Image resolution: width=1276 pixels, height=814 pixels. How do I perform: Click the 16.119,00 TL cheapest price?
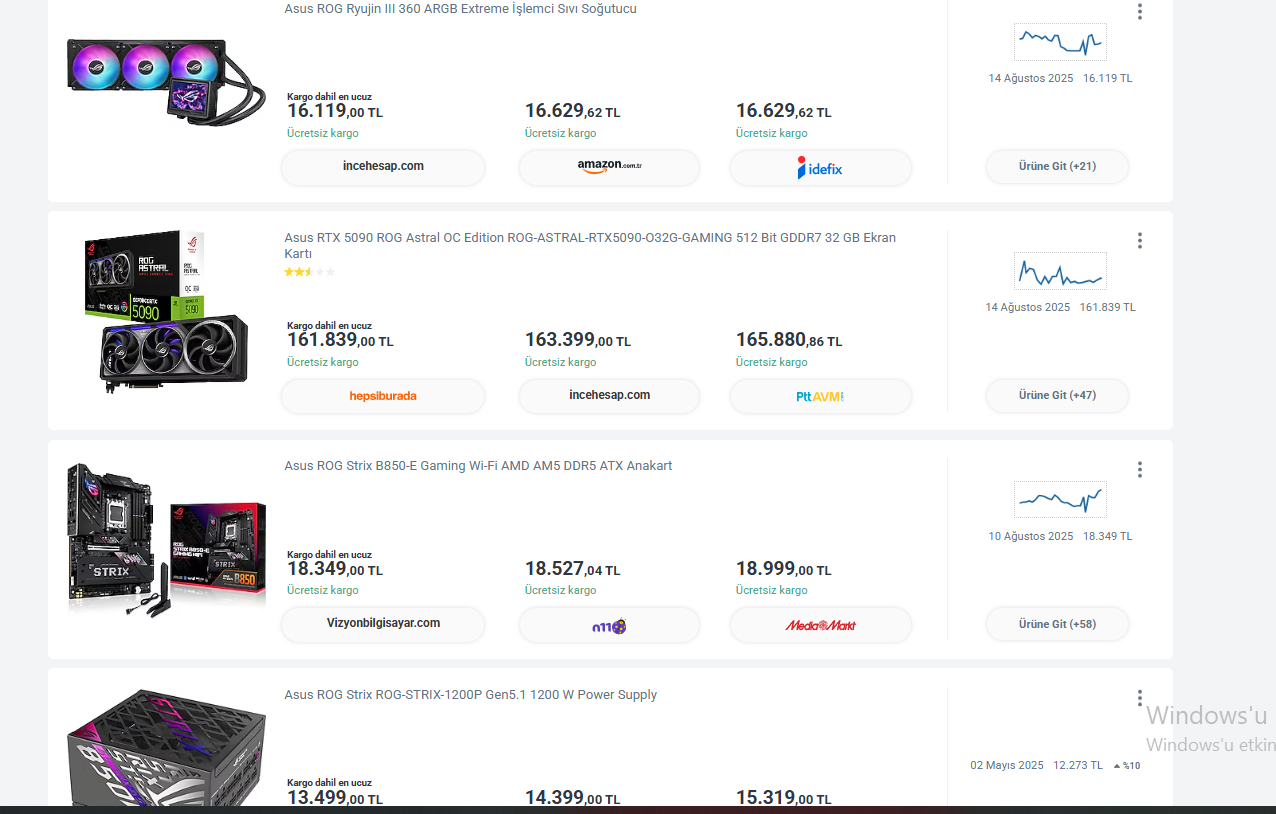pos(335,111)
